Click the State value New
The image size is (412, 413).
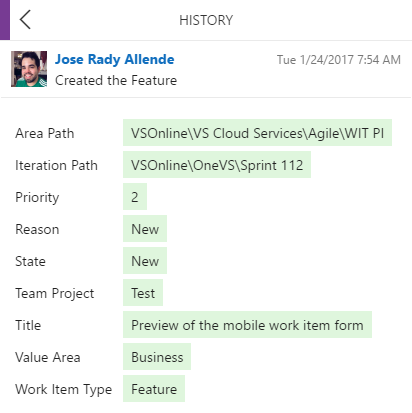click(x=145, y=261)
